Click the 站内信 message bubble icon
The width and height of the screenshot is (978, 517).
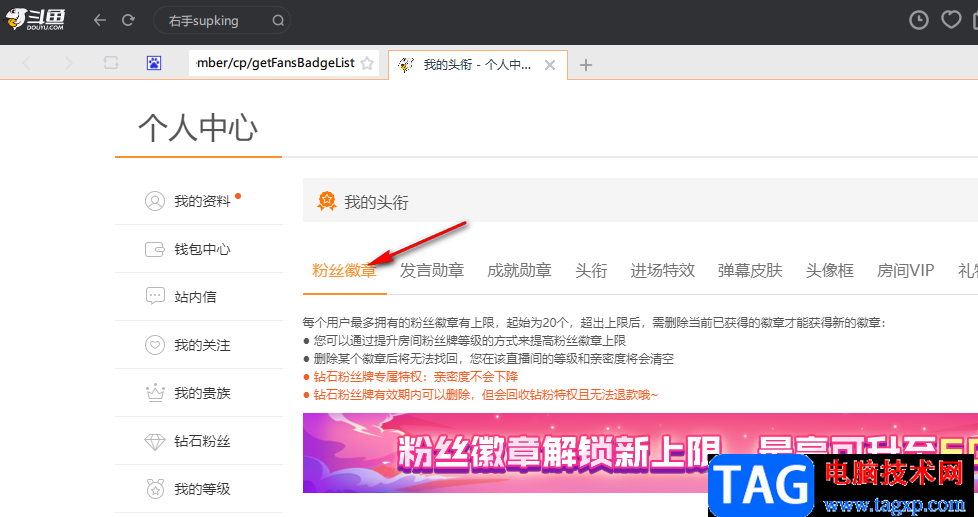(155, 296)
